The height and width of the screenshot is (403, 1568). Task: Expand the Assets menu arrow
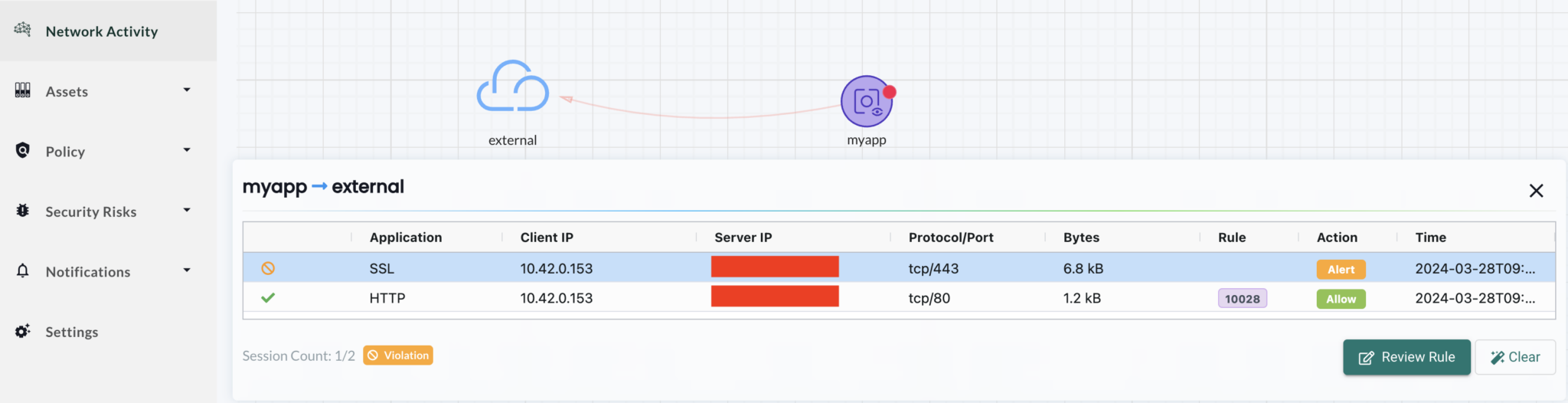coord(187,90)
